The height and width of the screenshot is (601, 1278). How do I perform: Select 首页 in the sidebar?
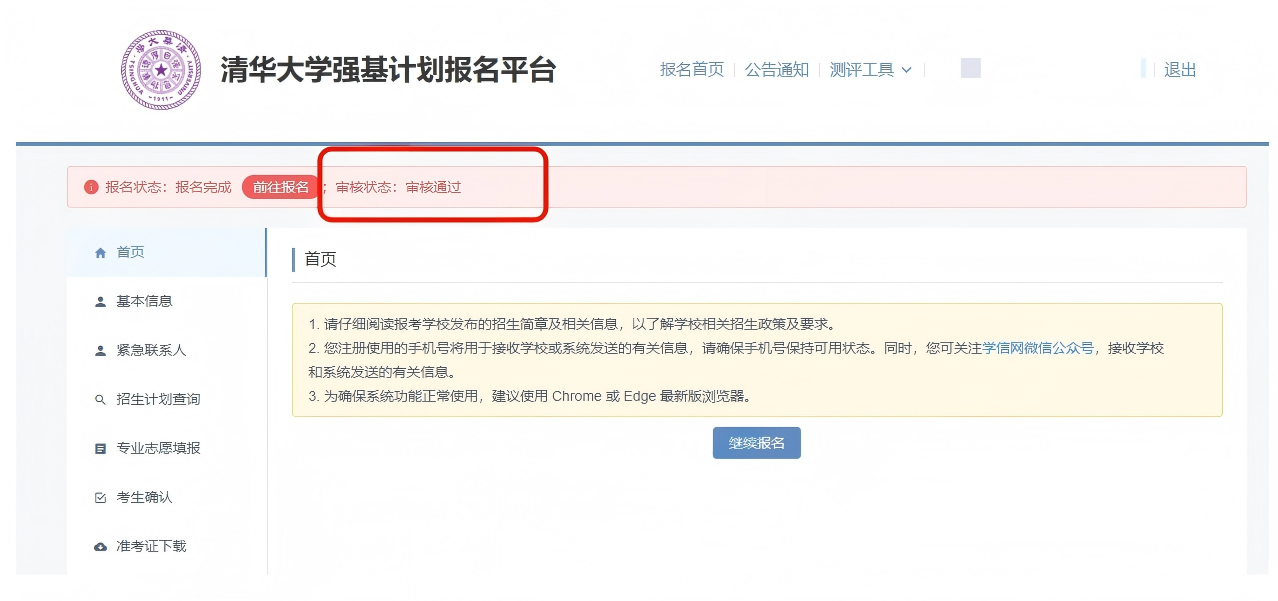click(167, 253)
